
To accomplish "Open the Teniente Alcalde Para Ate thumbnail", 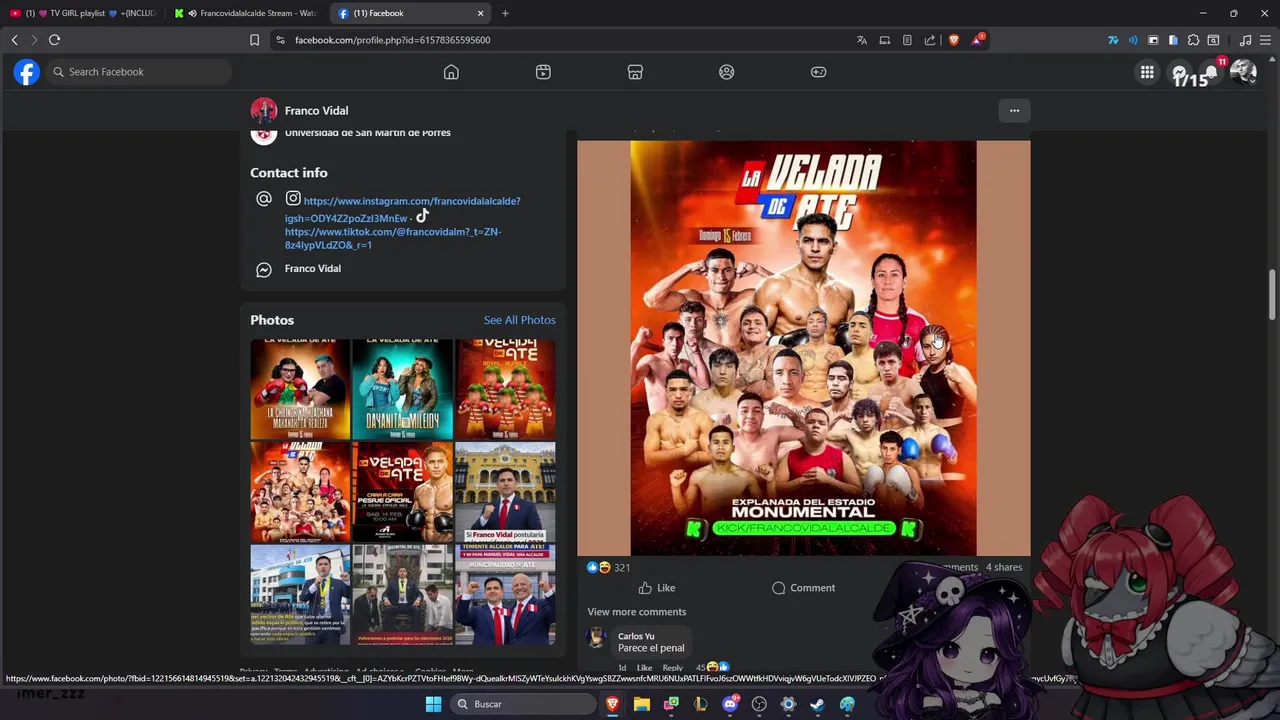I will 505,595.
